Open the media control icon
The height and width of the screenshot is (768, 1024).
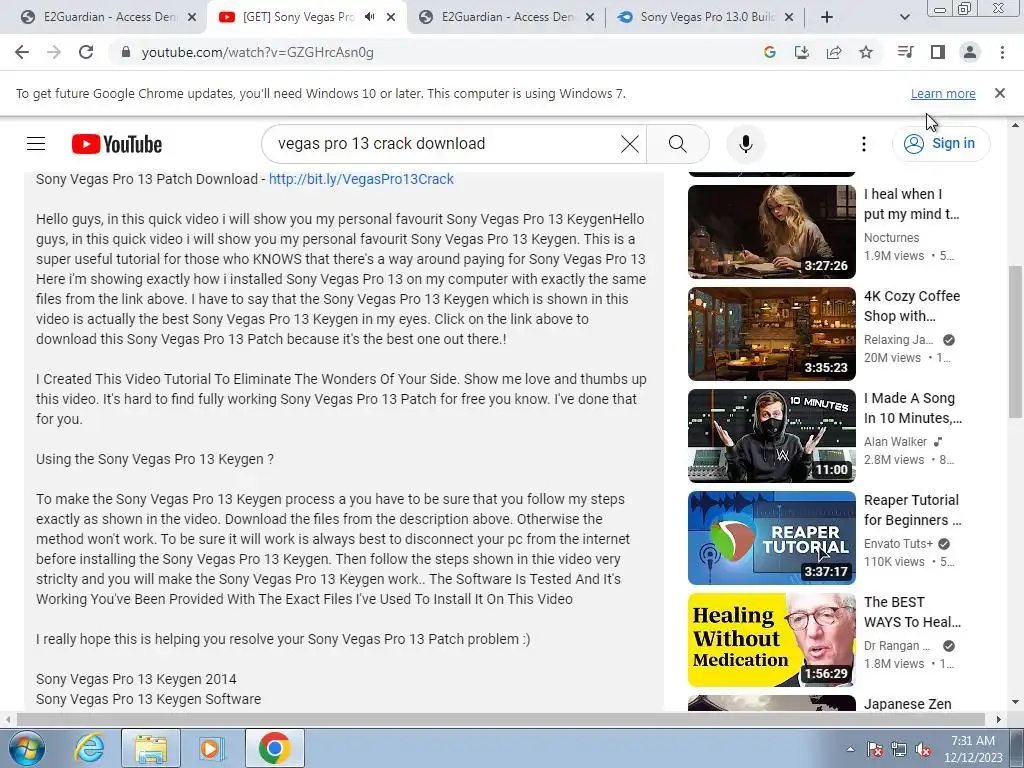905,52
